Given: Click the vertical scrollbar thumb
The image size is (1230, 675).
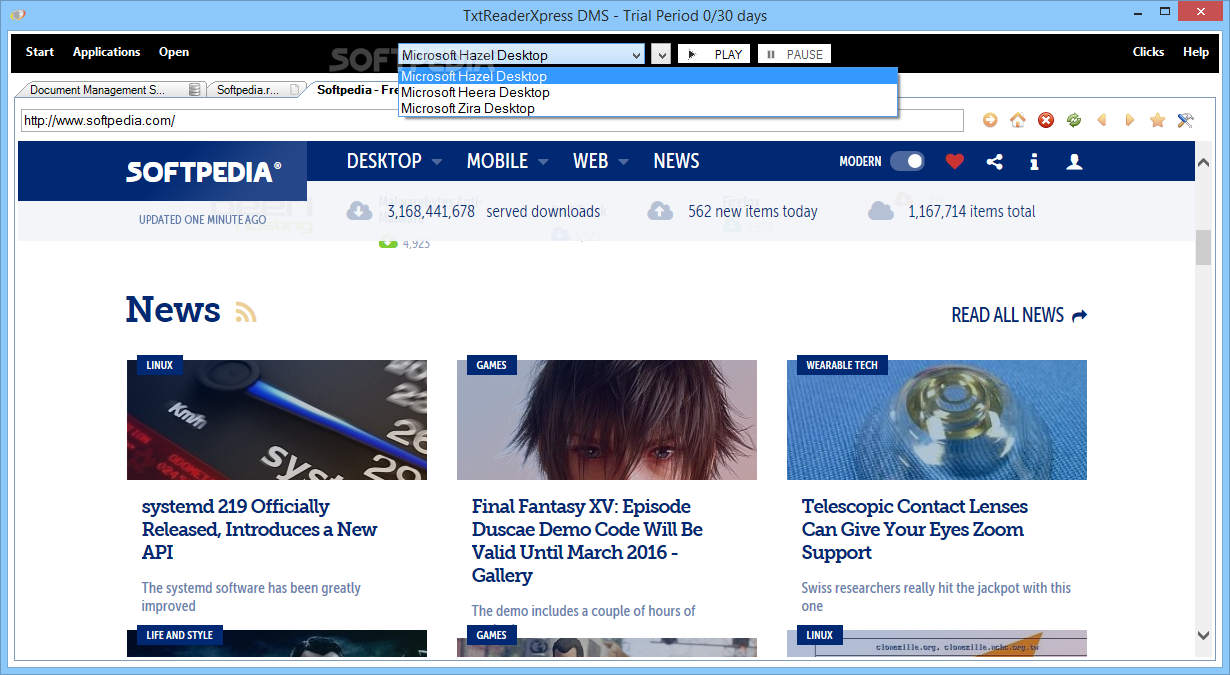Looking at the screenshot, I should (x=1204, y=248).
